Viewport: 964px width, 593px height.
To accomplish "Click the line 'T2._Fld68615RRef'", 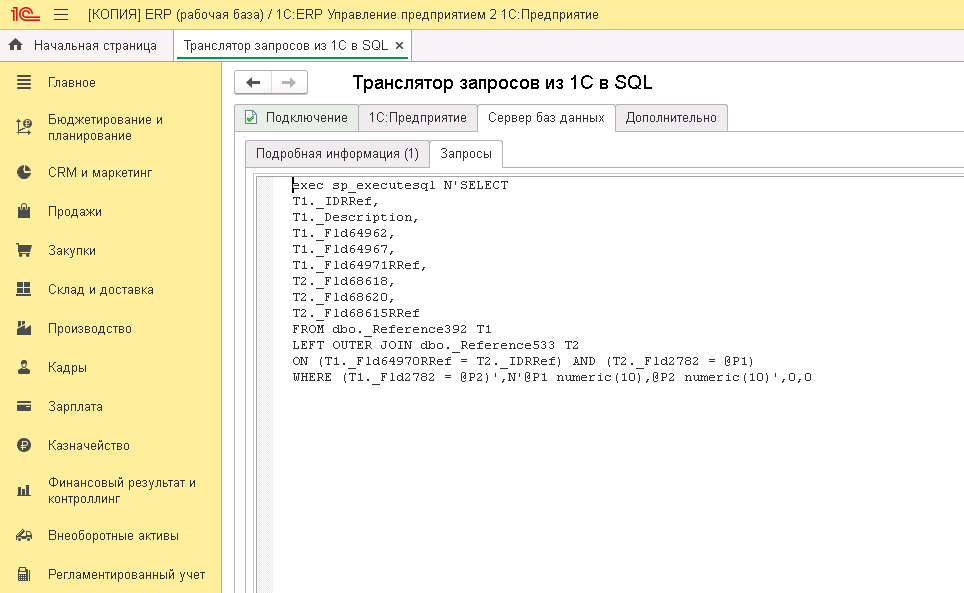I will pos(355,313).
